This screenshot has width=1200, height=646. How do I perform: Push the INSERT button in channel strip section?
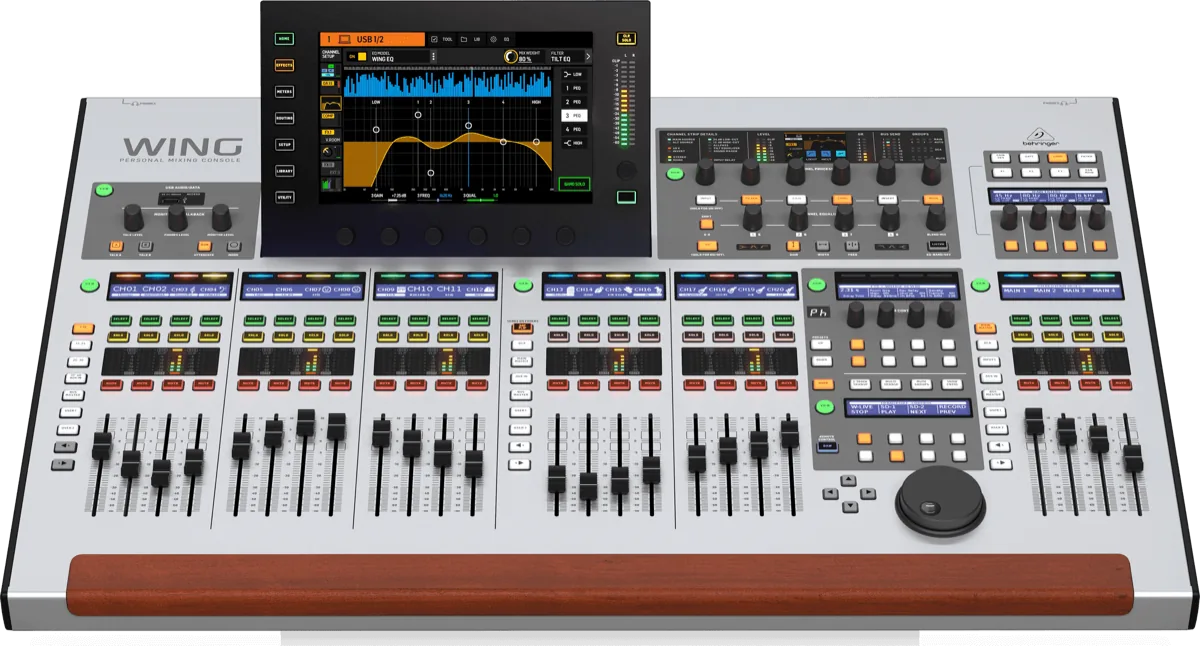[887, 200]
